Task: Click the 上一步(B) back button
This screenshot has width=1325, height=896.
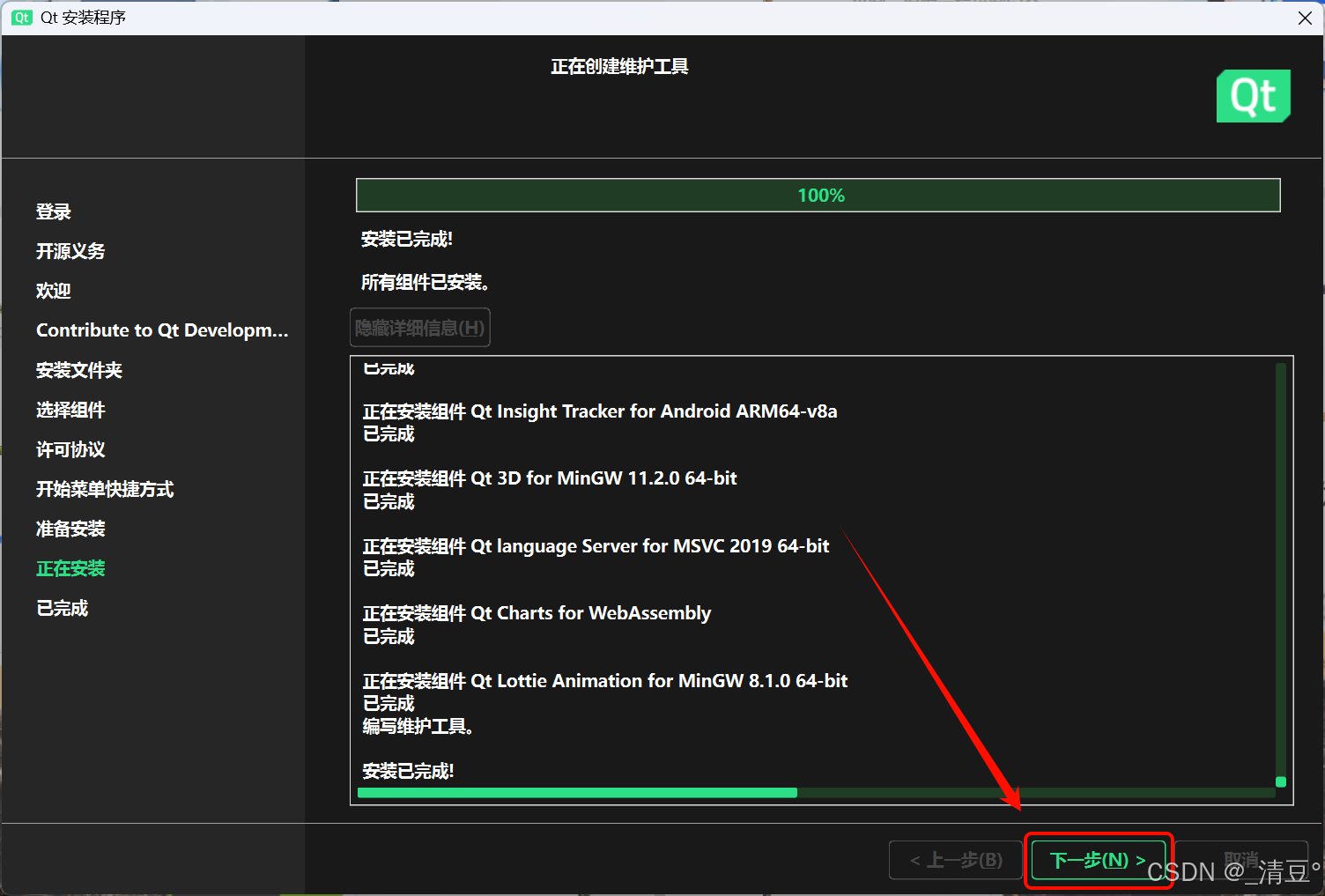Action: (956, 860)
